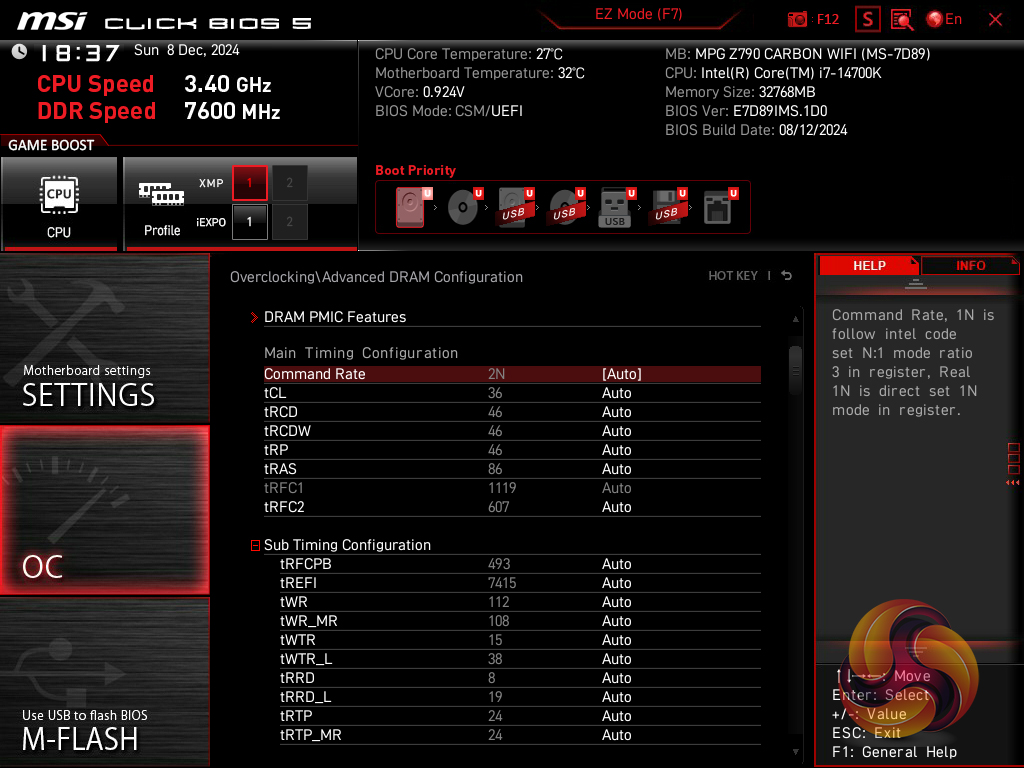Viewport: 1024px width, 768px height.
Task: Open the OC overclocking section
Action: [x=104, y=510]
